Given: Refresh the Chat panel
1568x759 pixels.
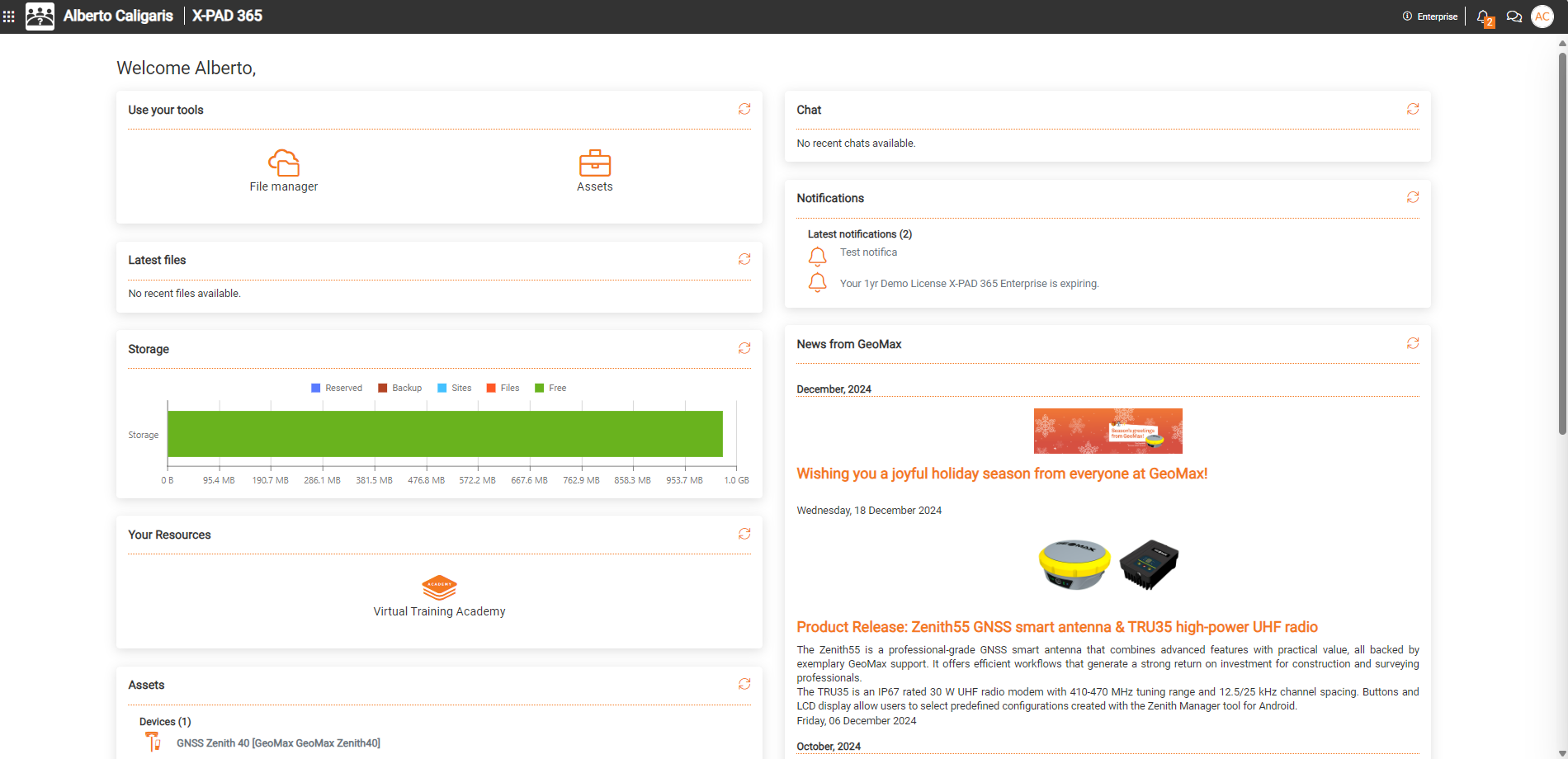Looking at the screenshot, I should click(1413, 109).
